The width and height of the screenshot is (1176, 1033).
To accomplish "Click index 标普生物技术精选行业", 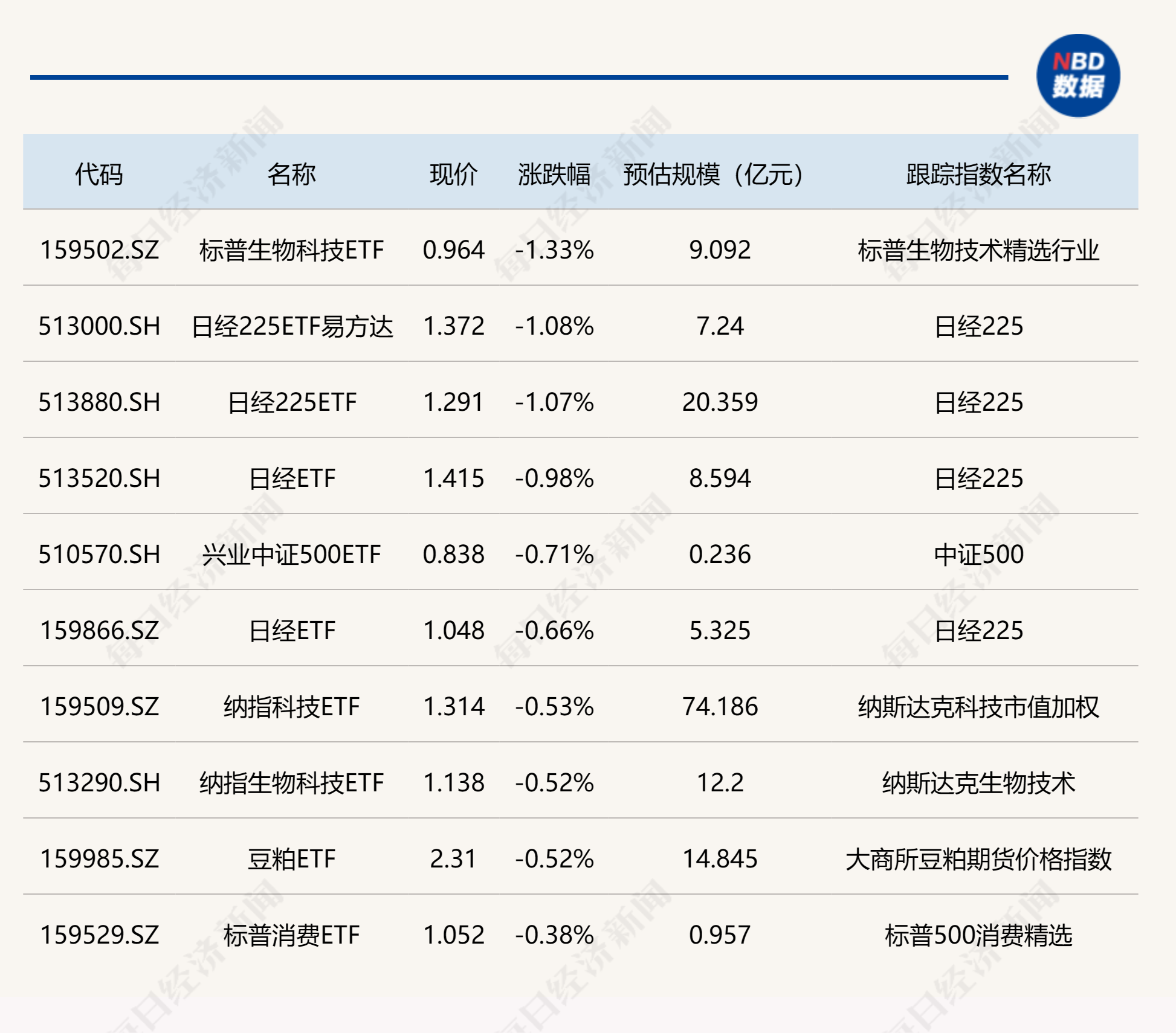I will tap(978, 250).
